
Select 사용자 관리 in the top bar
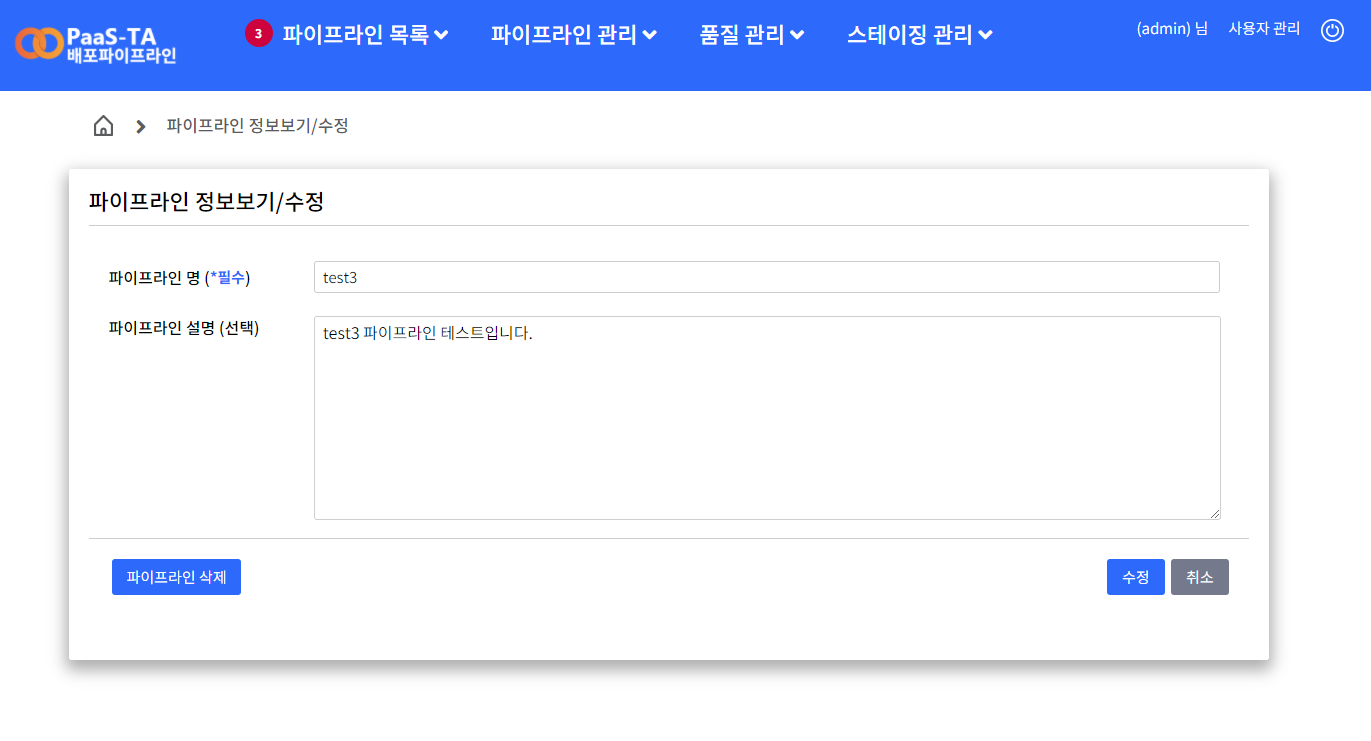(x=1263, y=29)
